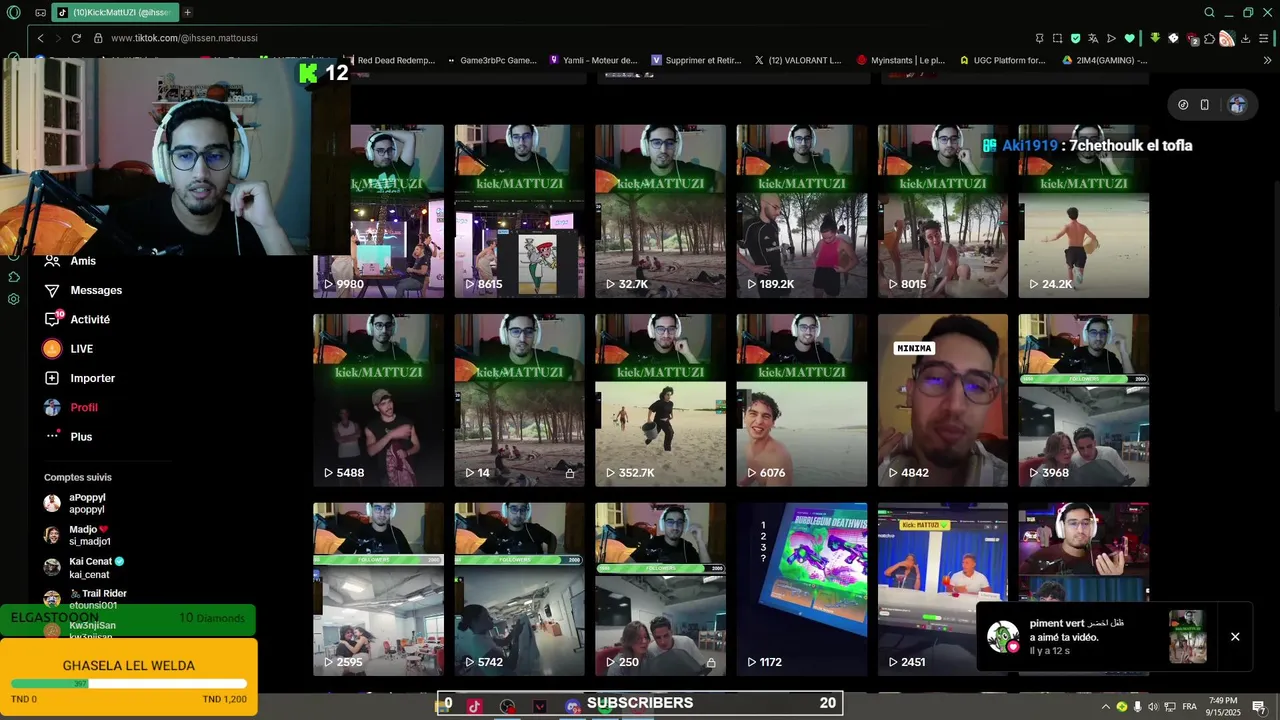
Task: Open the 2IM4(GAMING) Drive bookmark
Action: pos(1104,60)
